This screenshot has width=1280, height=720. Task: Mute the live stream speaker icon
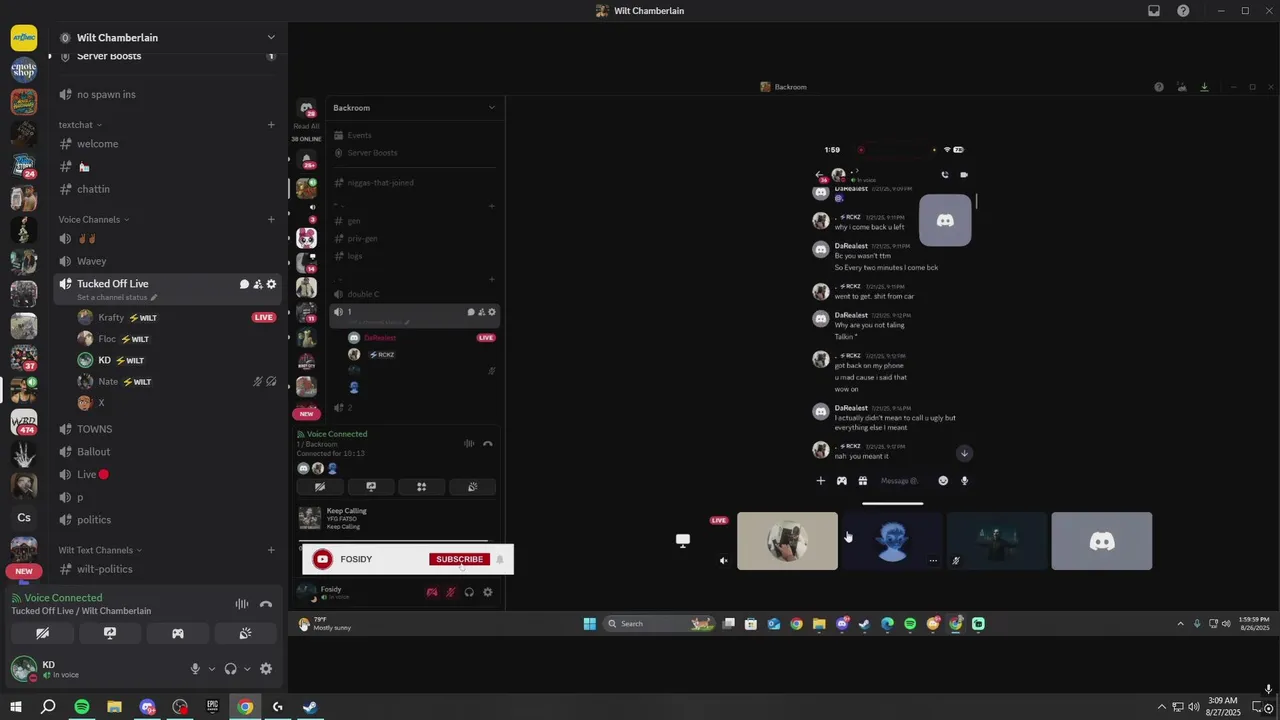[724, 561]
